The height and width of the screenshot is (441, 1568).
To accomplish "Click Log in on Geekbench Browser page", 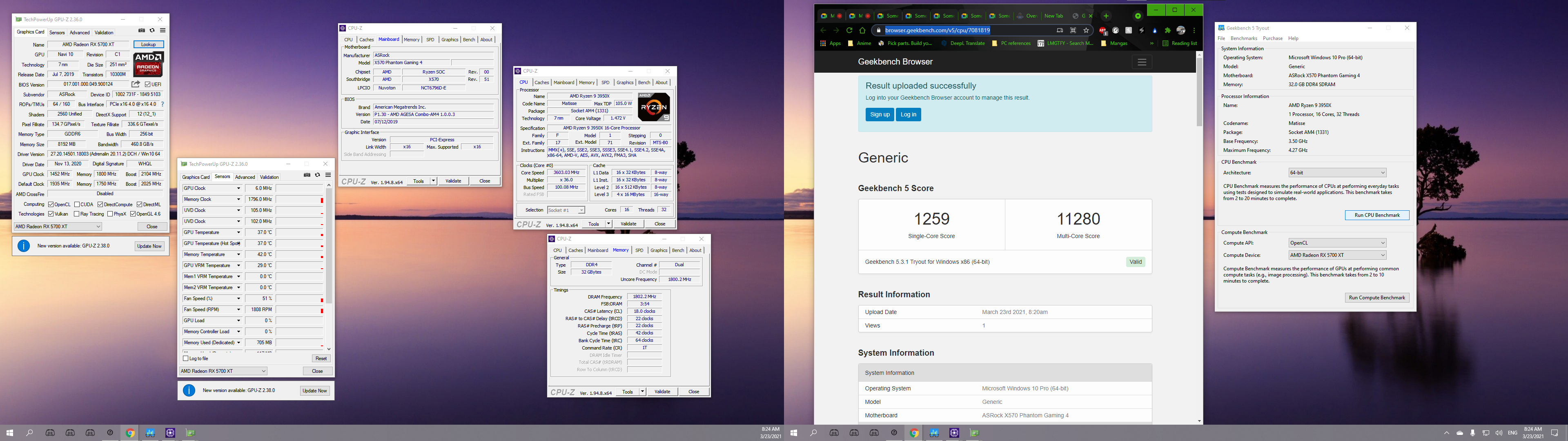I will [908, 114].
